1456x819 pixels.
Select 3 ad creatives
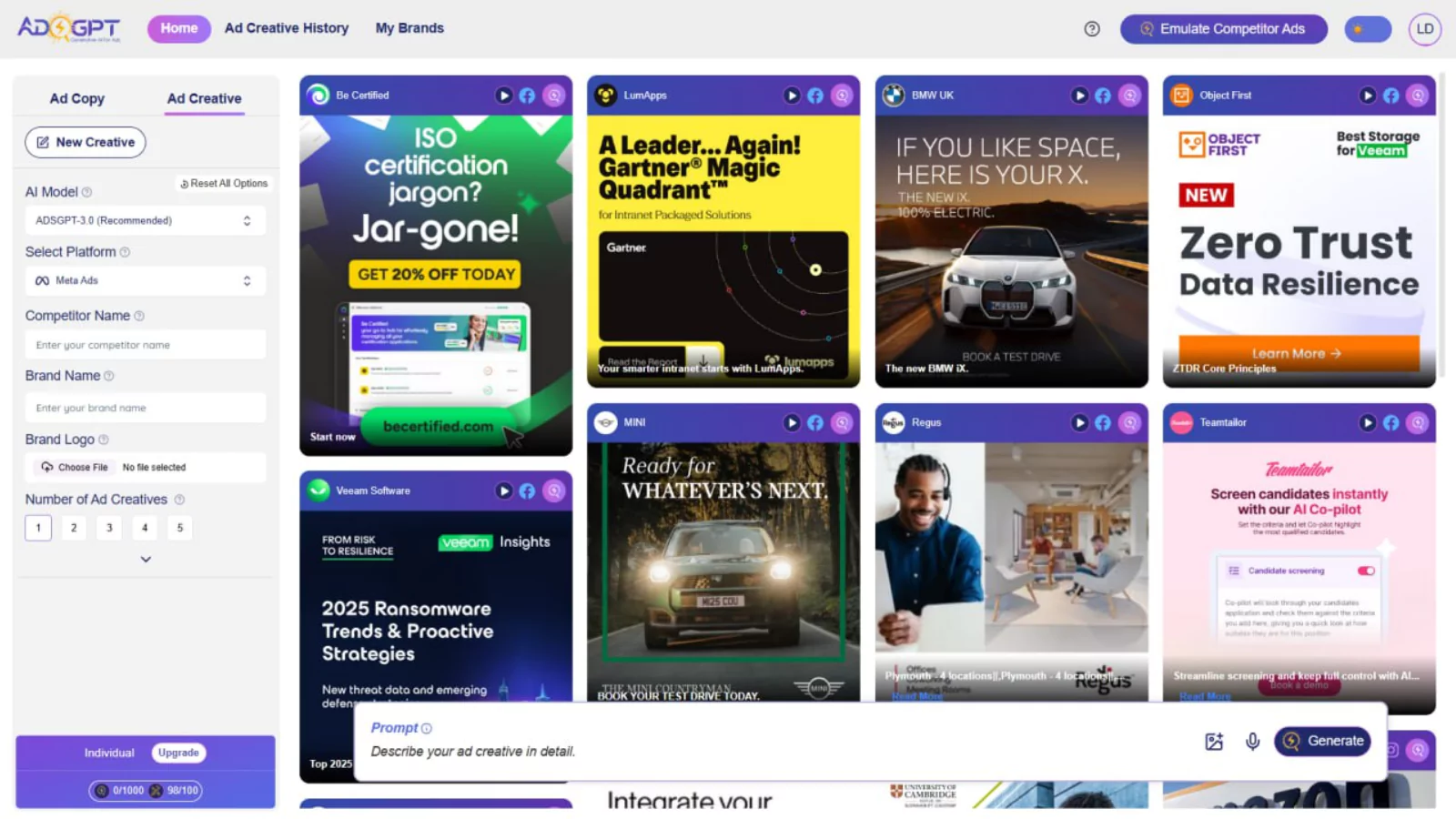(x=109, y=528)
